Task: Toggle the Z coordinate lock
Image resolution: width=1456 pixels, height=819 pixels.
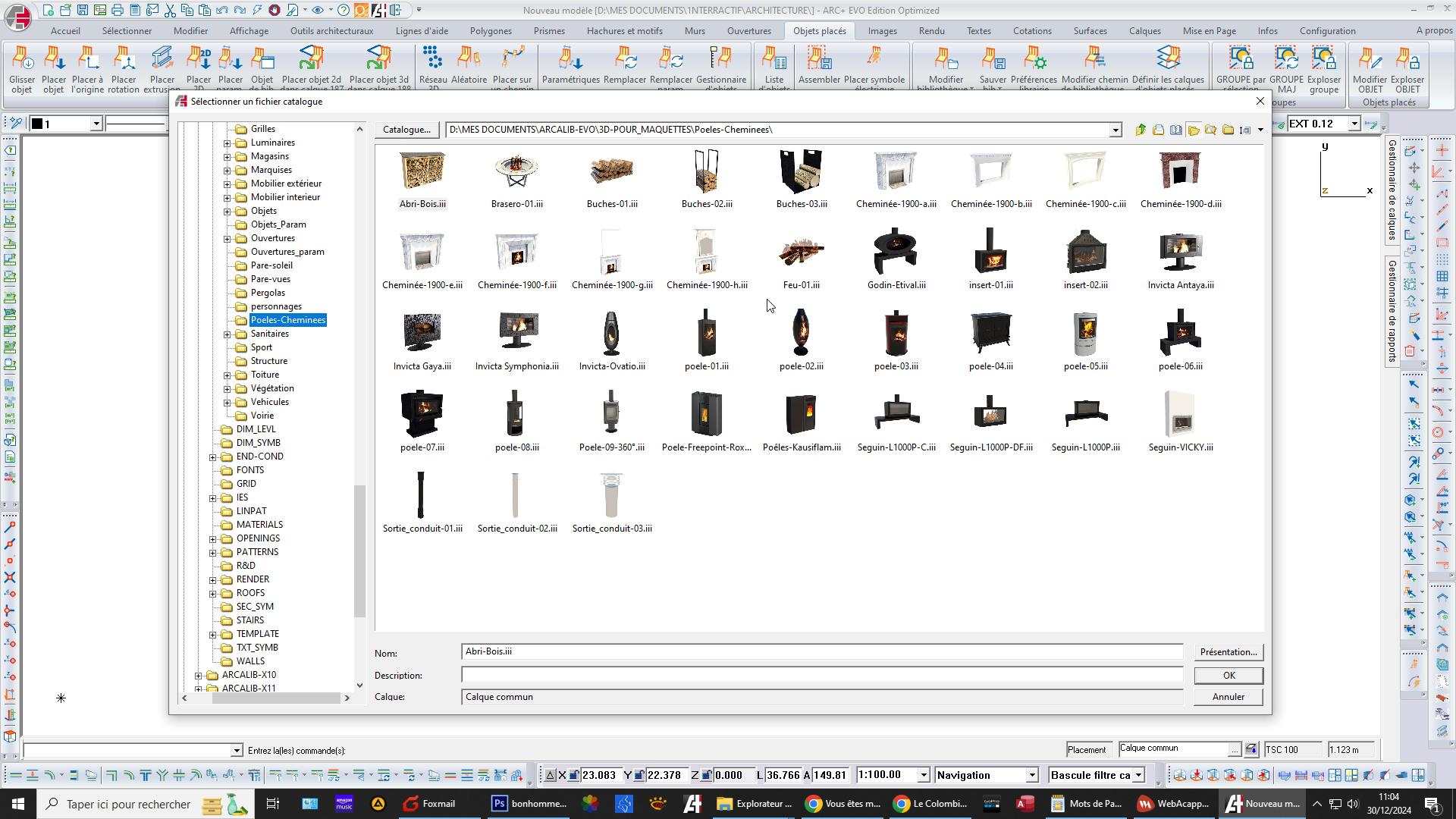Action: pos(706,775)
